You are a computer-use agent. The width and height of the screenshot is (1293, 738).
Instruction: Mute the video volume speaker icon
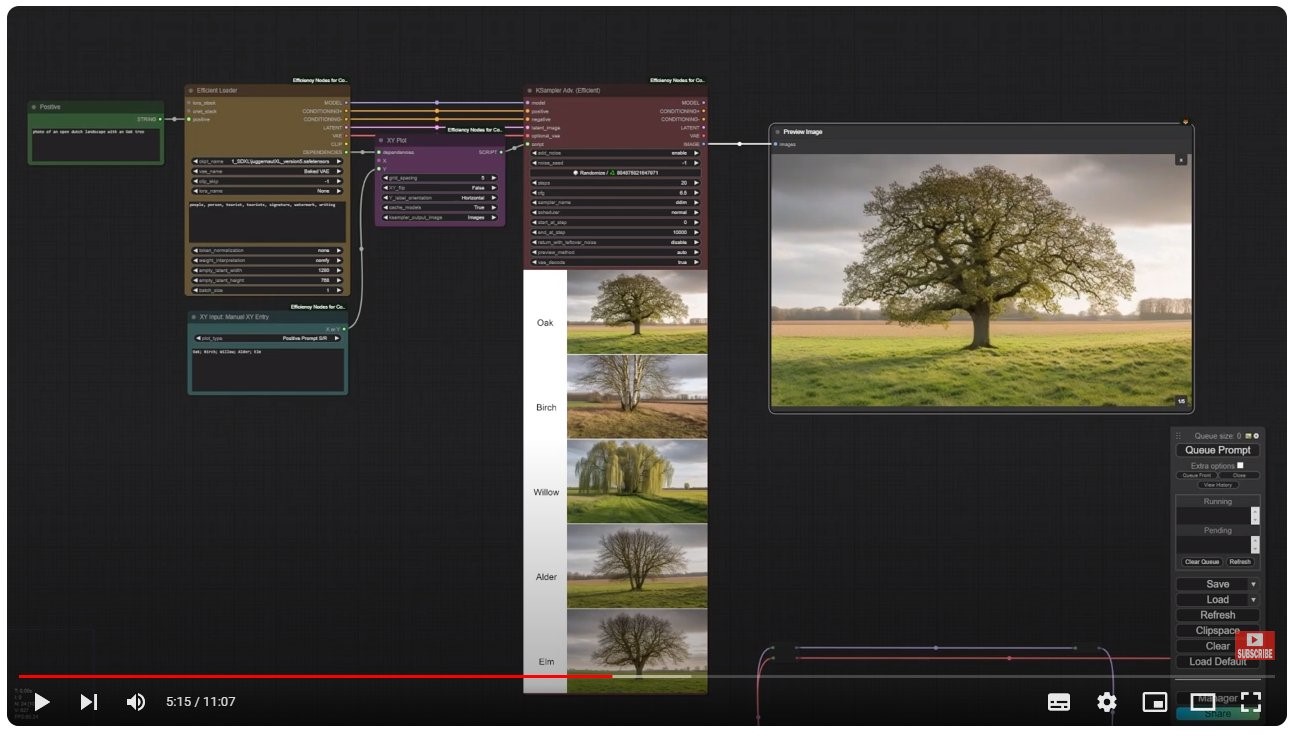coord(136,702)
